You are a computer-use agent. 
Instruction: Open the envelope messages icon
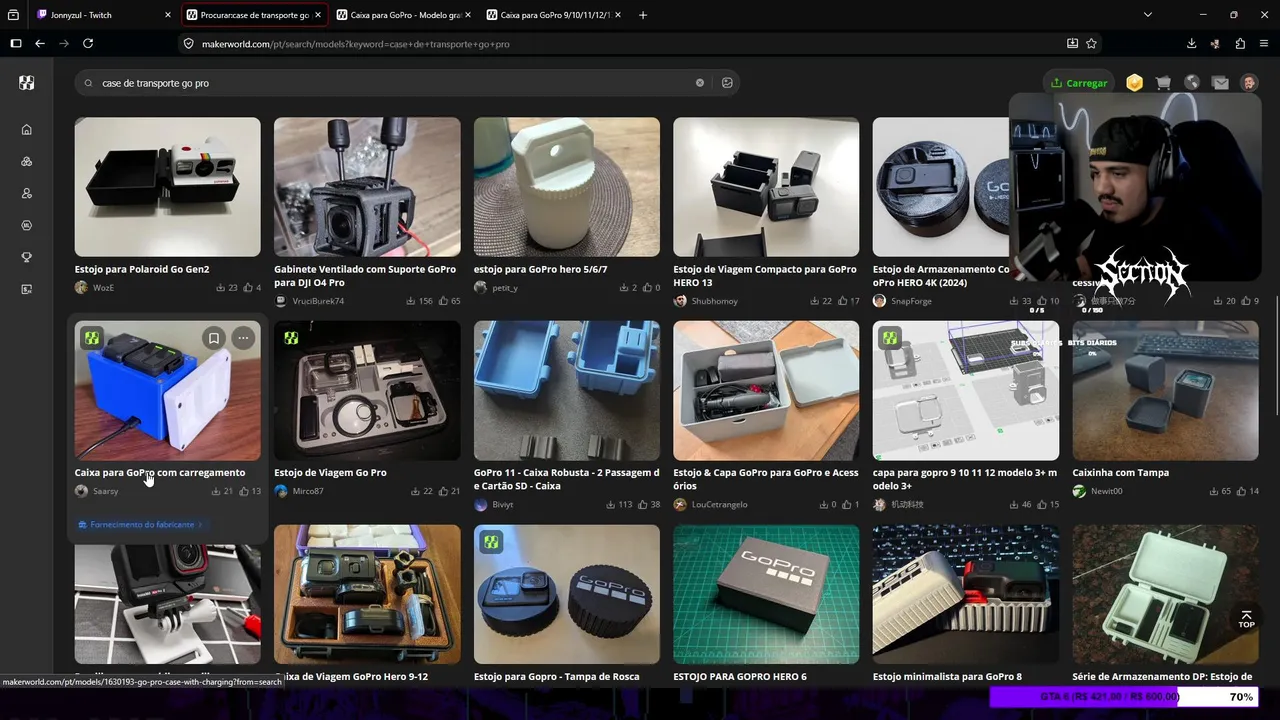tap(1220, 83)
